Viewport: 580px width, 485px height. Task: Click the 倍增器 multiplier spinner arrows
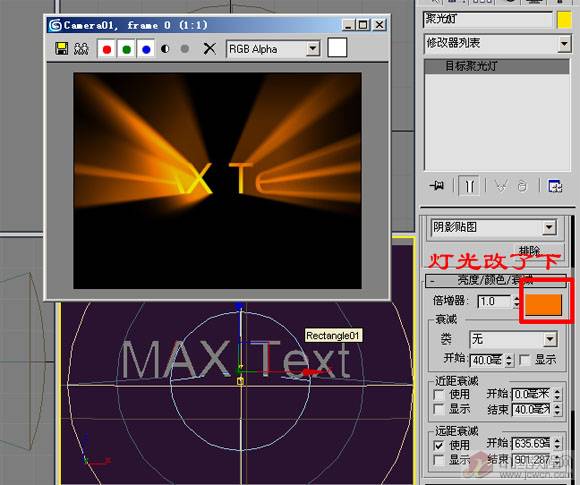pos(516,302)
